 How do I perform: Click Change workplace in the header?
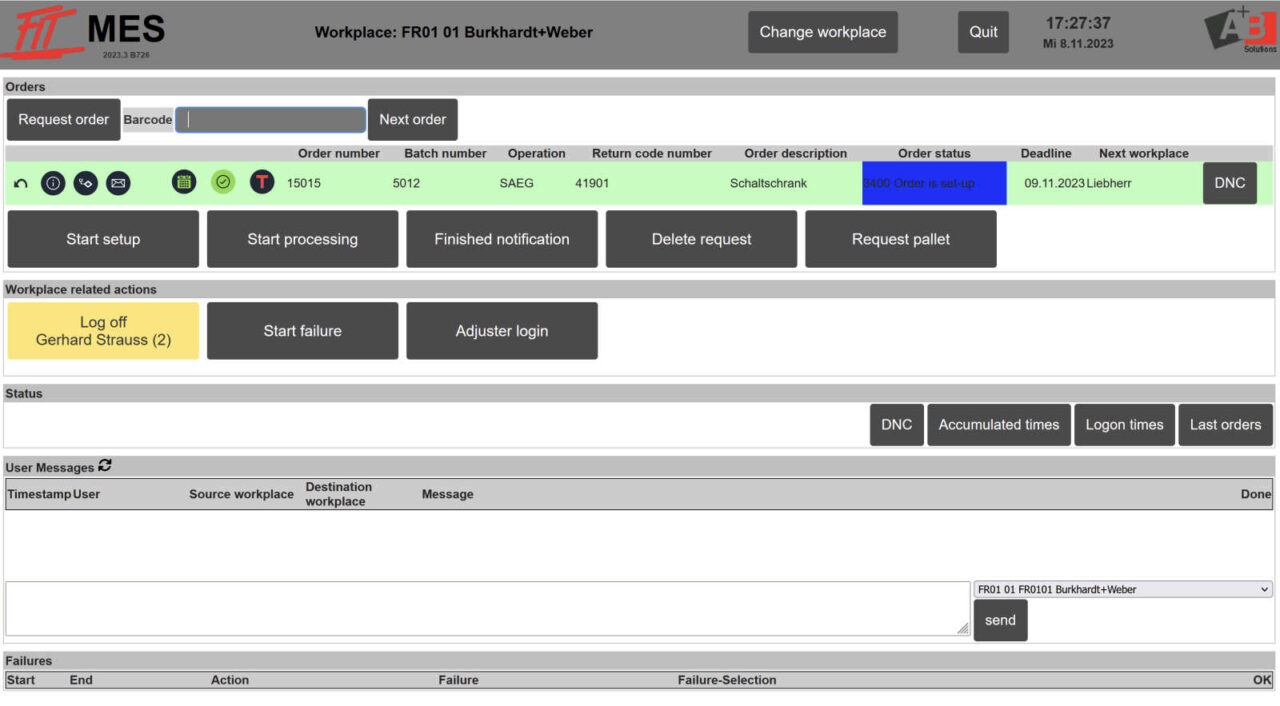(822, 32)
